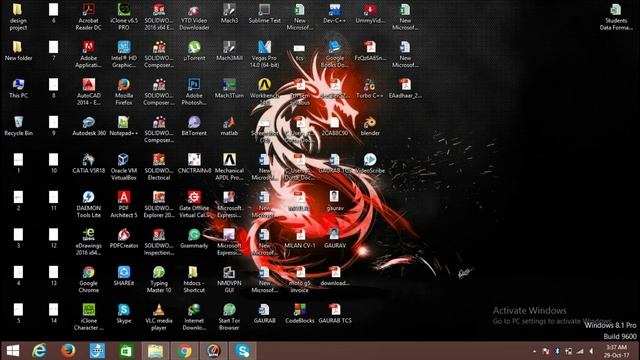The image size is (640, 360).
Task: Open VideoScribe desktop shortcut
Action: click(370, 163)
